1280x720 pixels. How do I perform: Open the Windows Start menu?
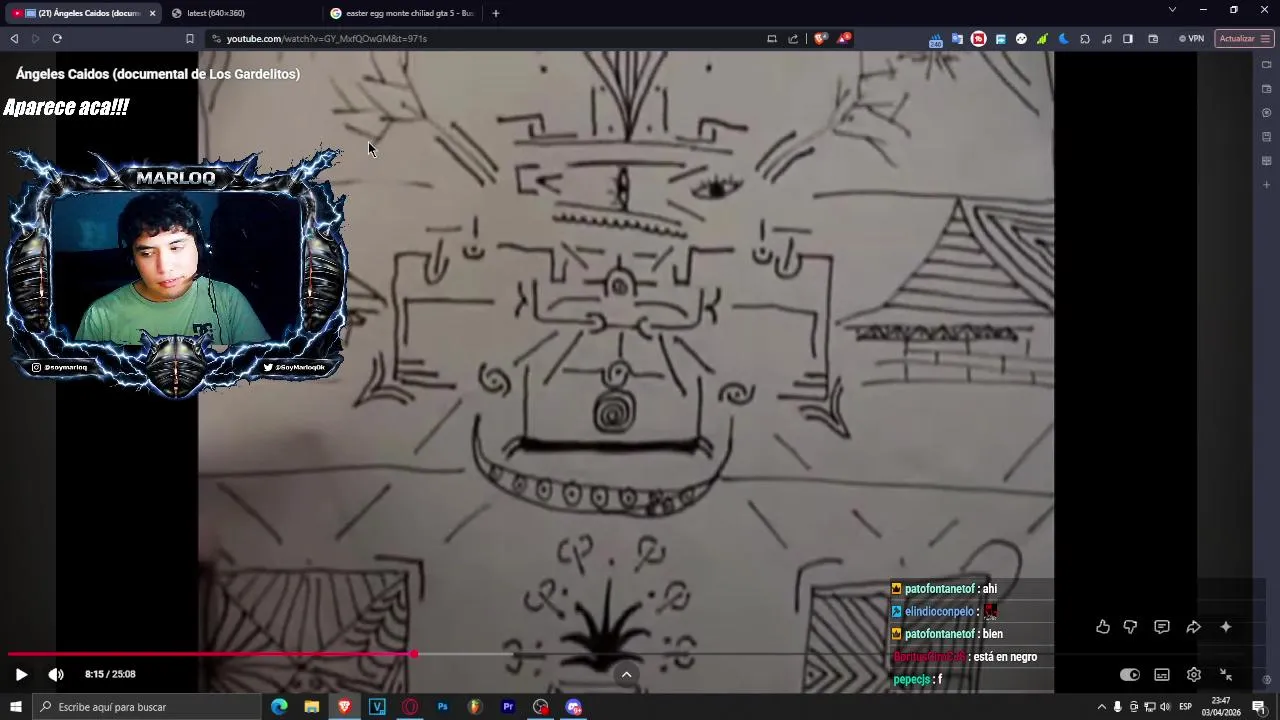[15, 707]
